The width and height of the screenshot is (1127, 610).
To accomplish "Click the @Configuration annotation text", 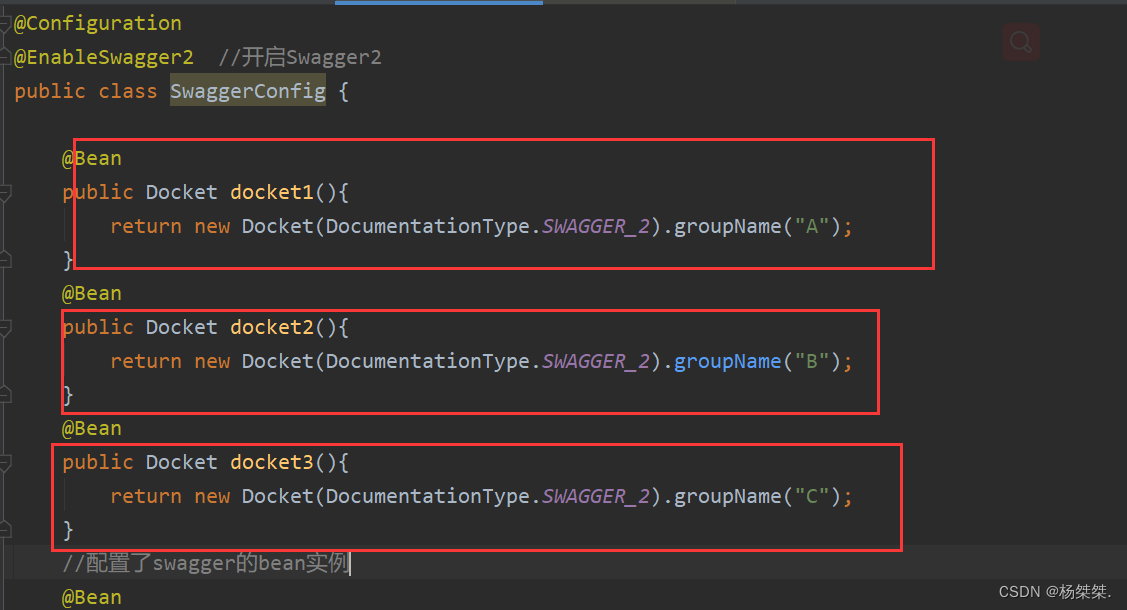I will 98,24.
